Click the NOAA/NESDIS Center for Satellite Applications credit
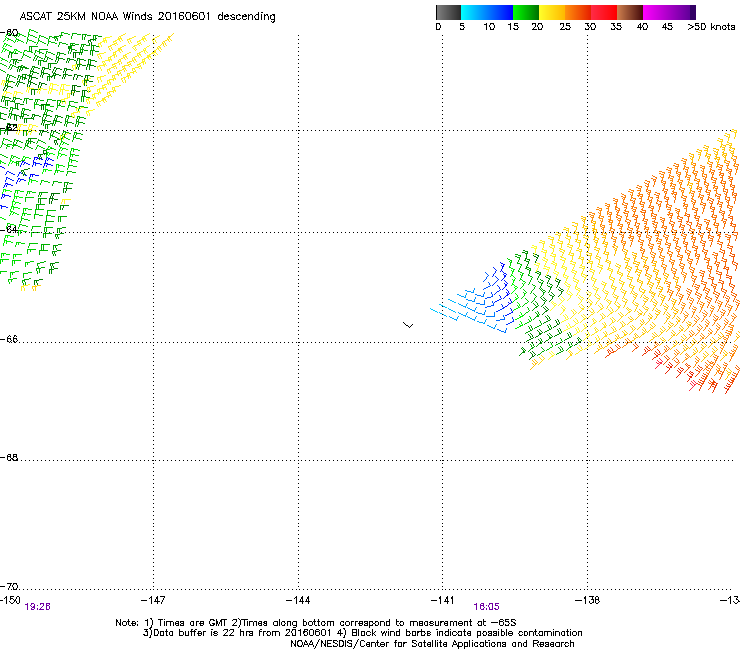 click(x=432, y=644)
